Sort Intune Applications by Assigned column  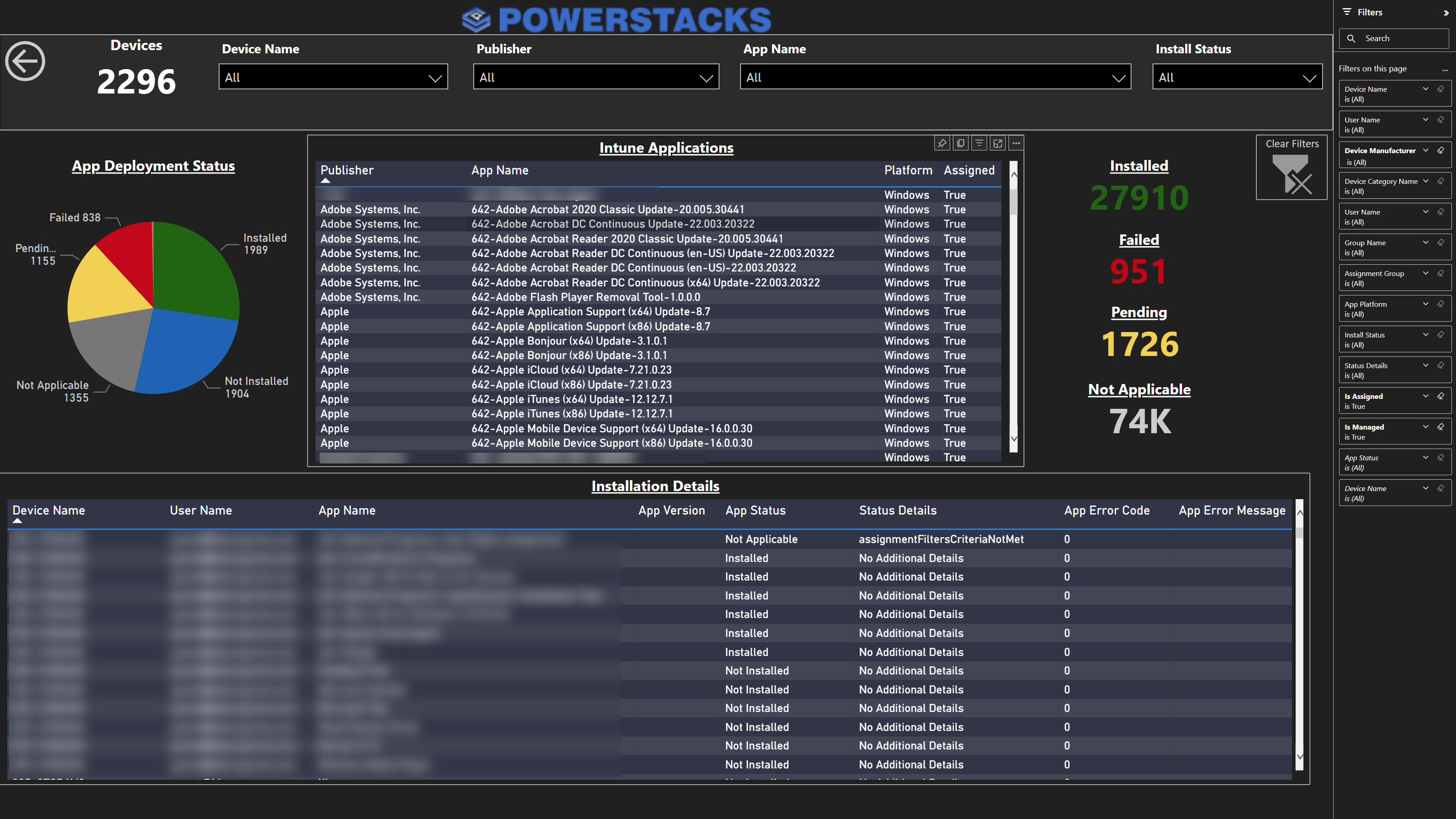tap(969, 170)
